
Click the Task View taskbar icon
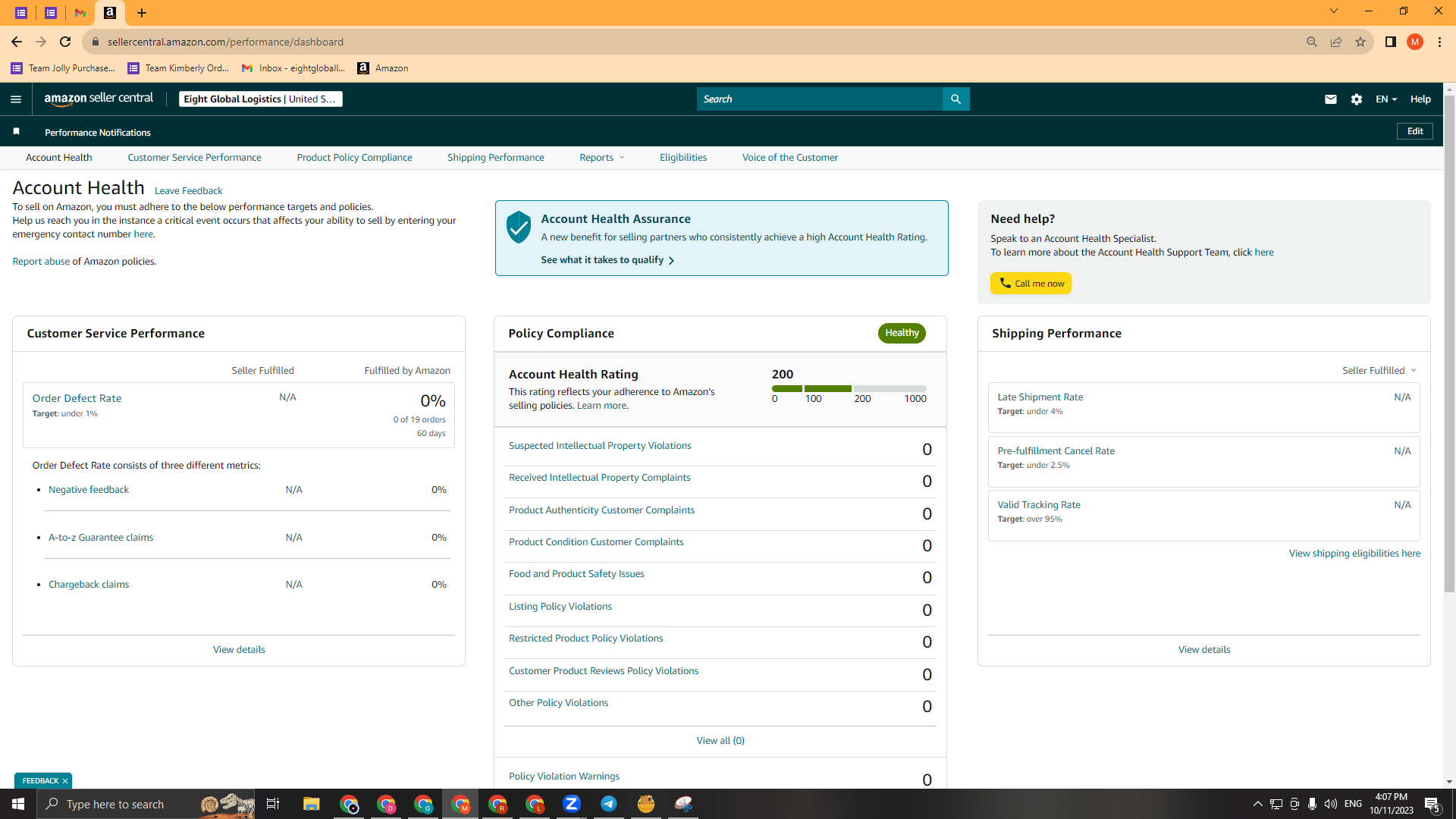(273, 804)
